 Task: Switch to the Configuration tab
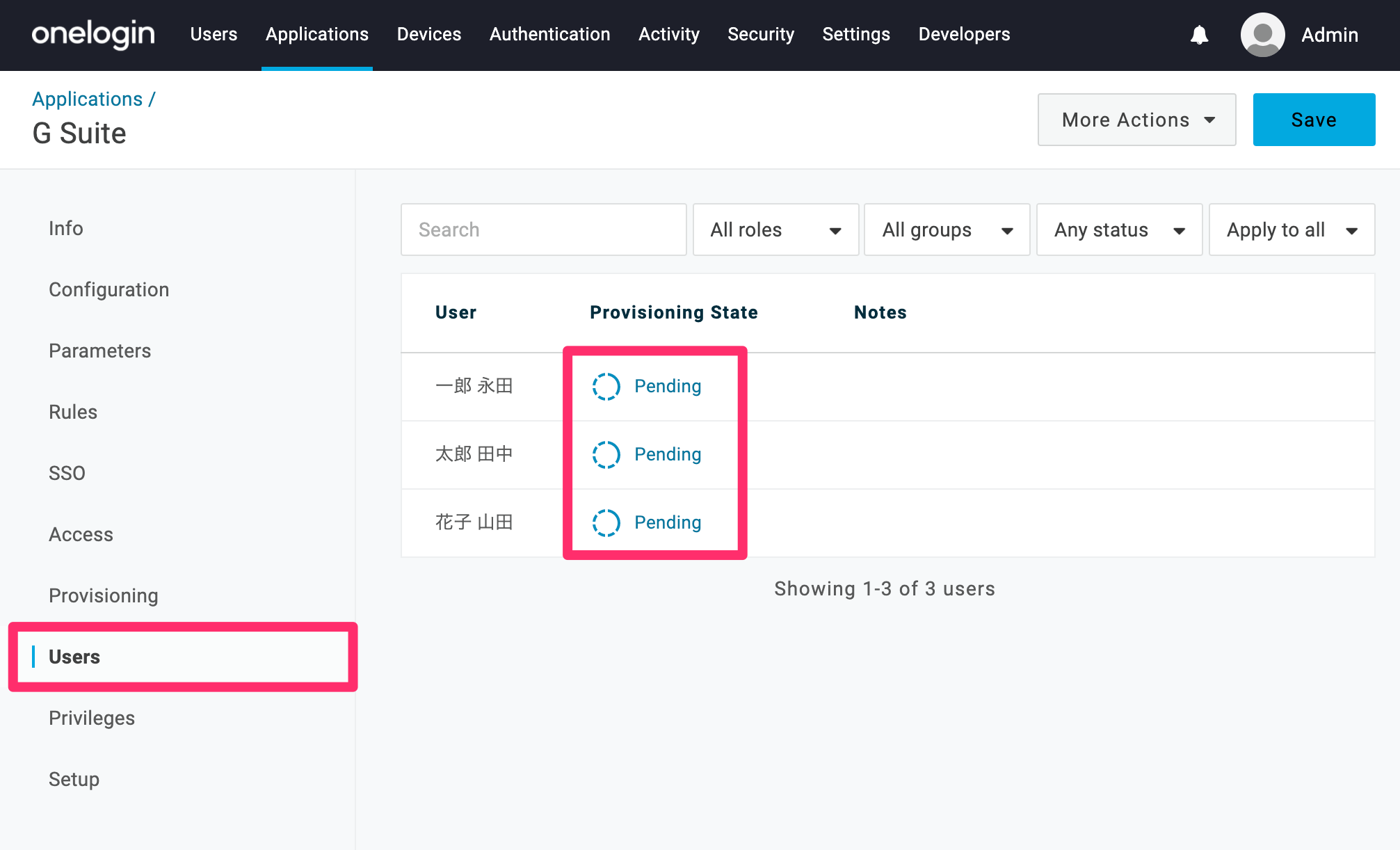[x=109, y=289]
